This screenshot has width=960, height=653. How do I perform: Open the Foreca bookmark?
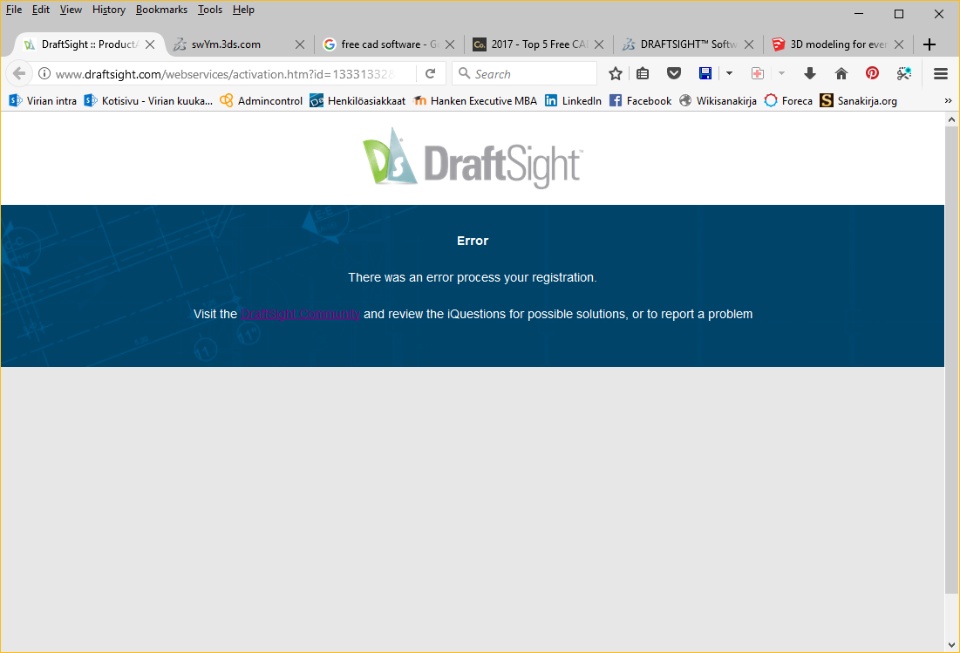tap(788, 100)
